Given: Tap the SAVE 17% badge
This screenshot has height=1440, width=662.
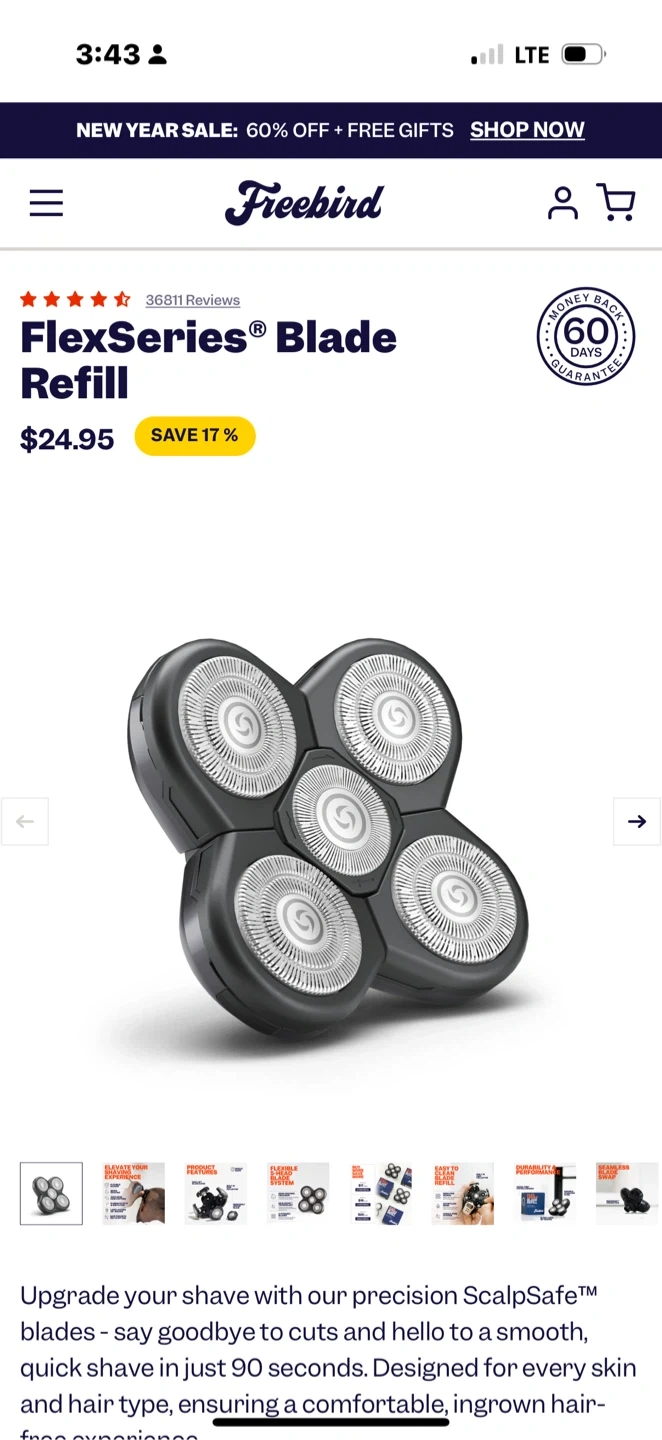Looking at the screenshot, I should pyautogui.click(x=195, y=436).
